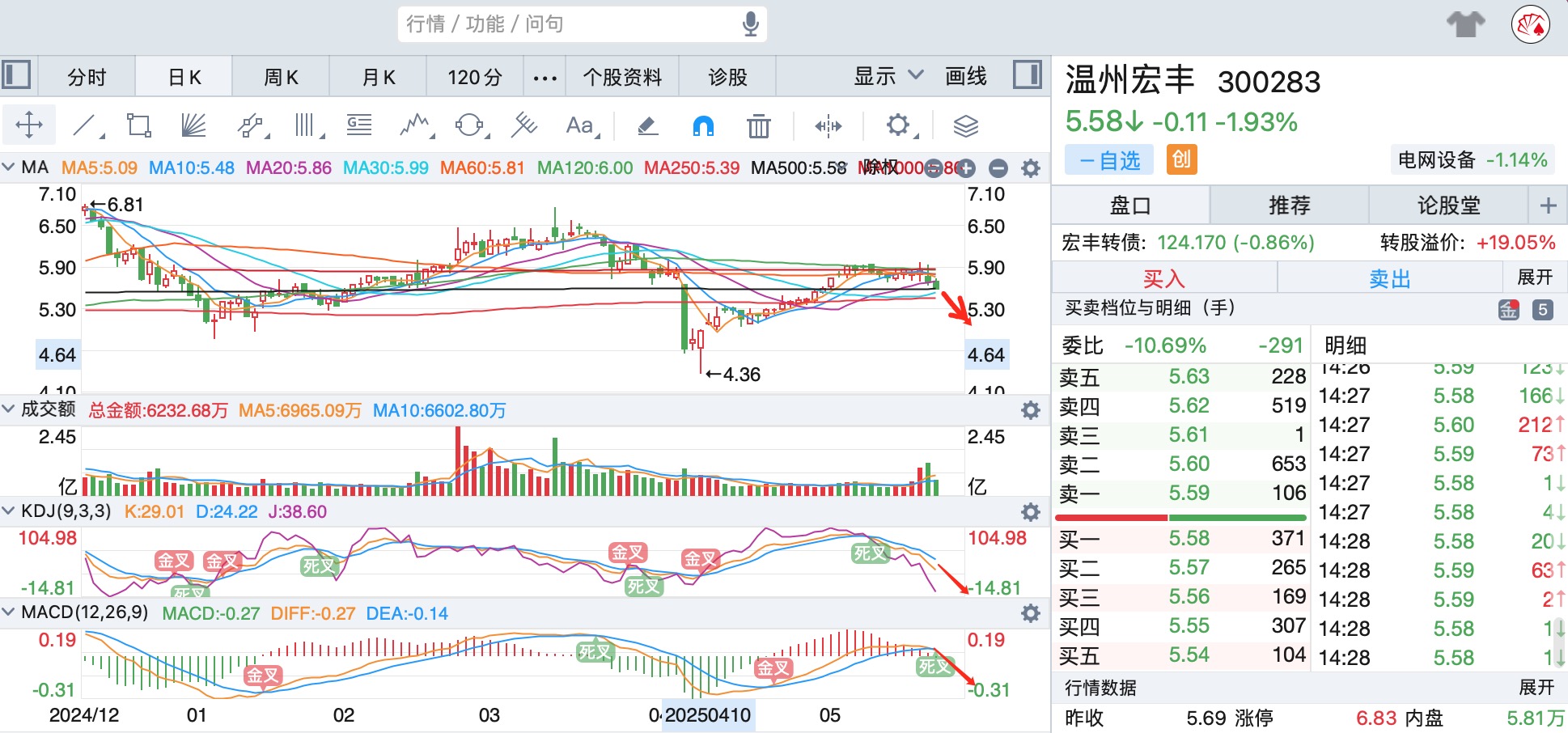Open volume indicator settings gear
The image size is (1568, 733).
[1031, 410]
